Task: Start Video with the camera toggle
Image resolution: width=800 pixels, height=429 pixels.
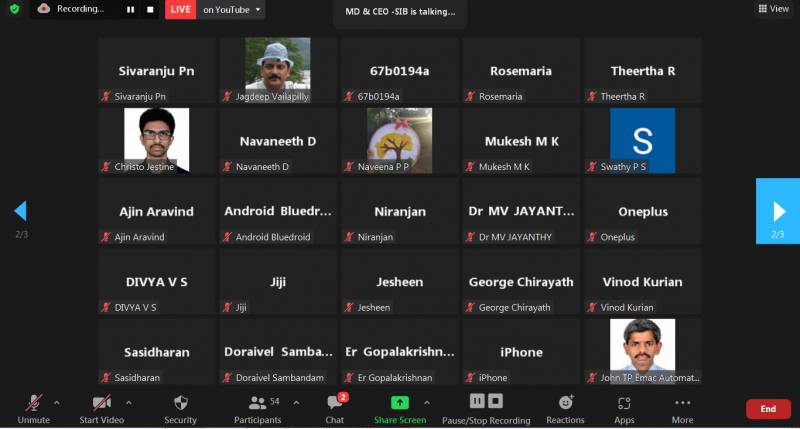Action: (101, 408)
